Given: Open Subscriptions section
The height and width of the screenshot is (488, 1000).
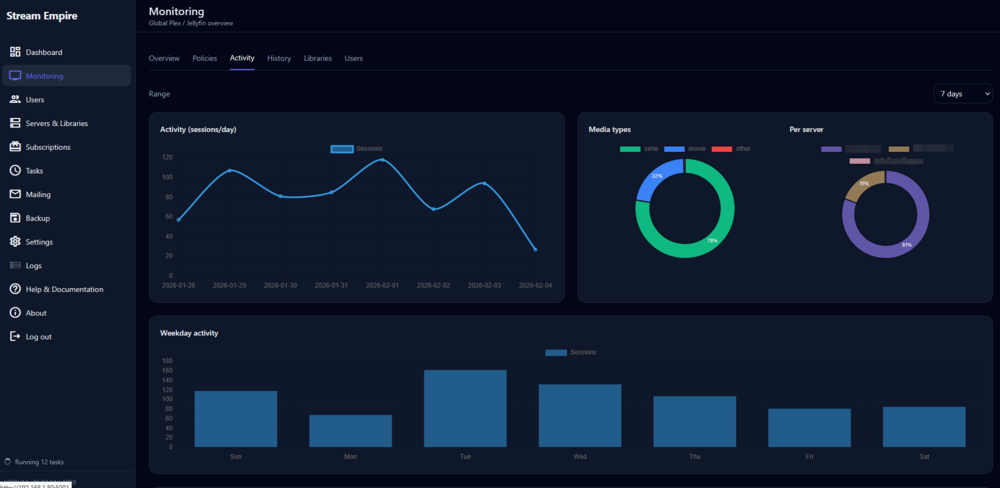Looking at the screenshot, I should [66, 147].
